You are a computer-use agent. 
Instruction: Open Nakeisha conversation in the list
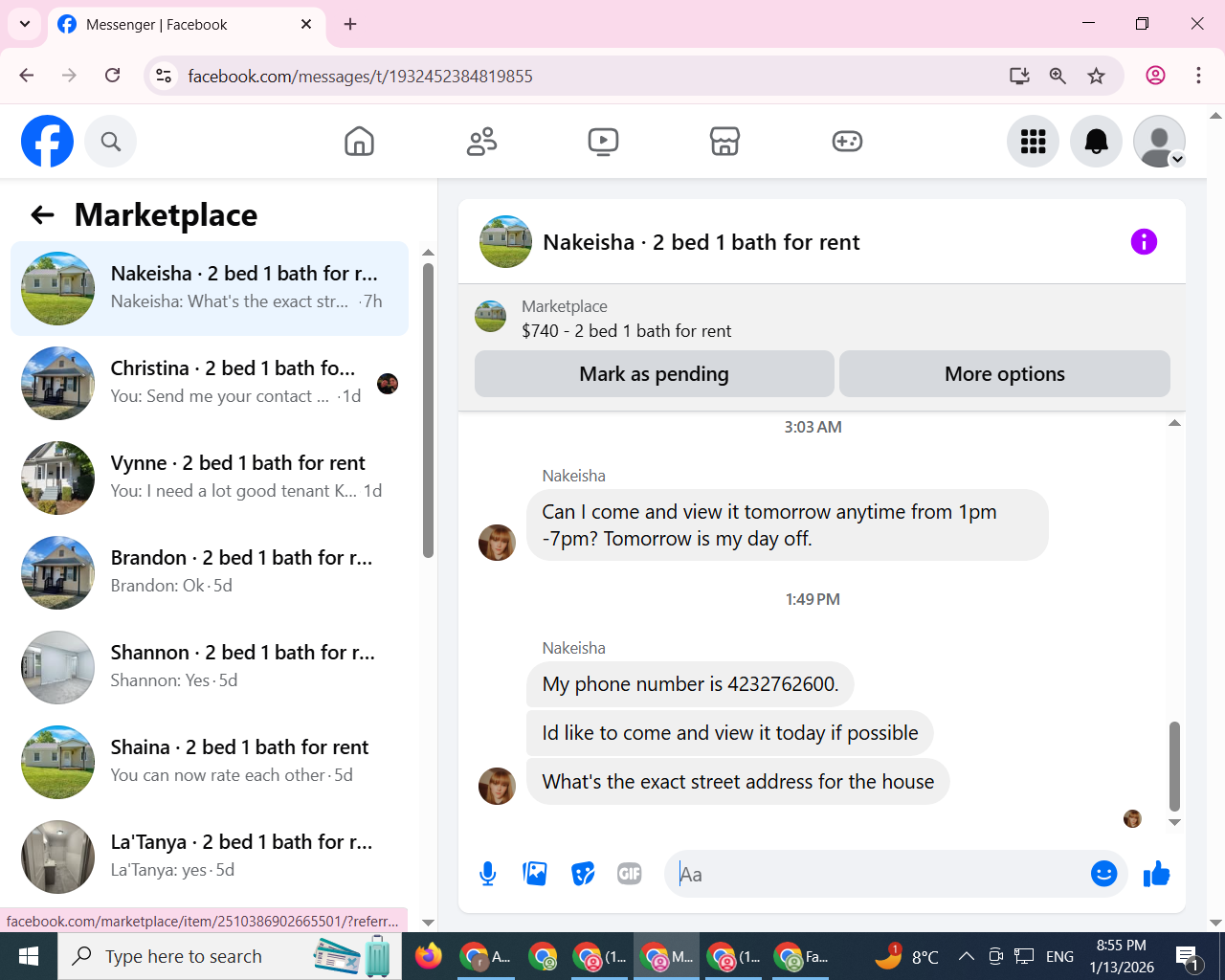tap(210, 288)
